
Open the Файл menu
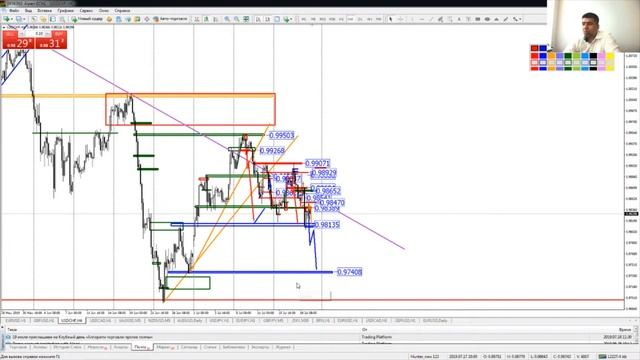coord(14,10)
